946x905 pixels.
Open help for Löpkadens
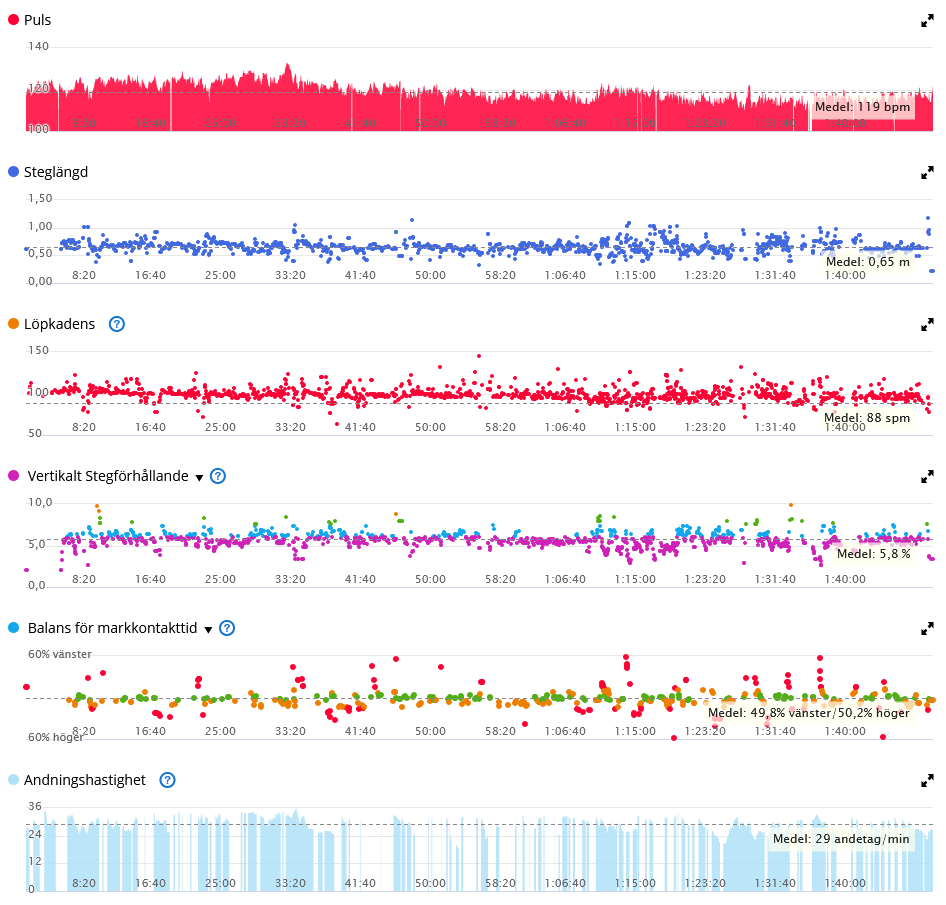pos(116,324)
